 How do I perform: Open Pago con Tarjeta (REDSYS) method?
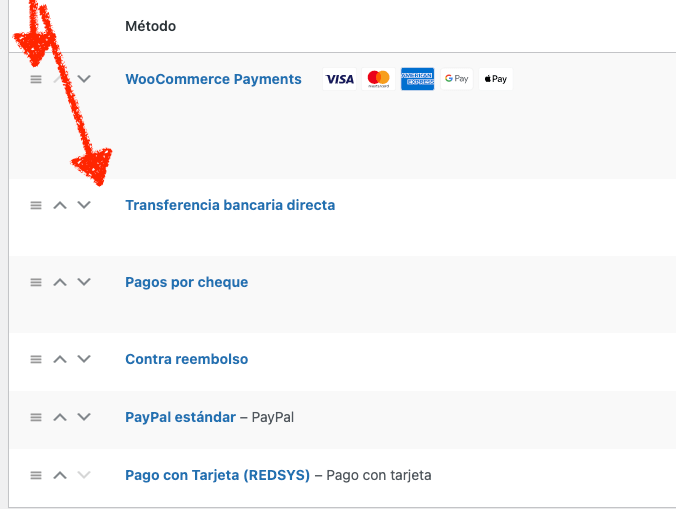pos(217,475)
